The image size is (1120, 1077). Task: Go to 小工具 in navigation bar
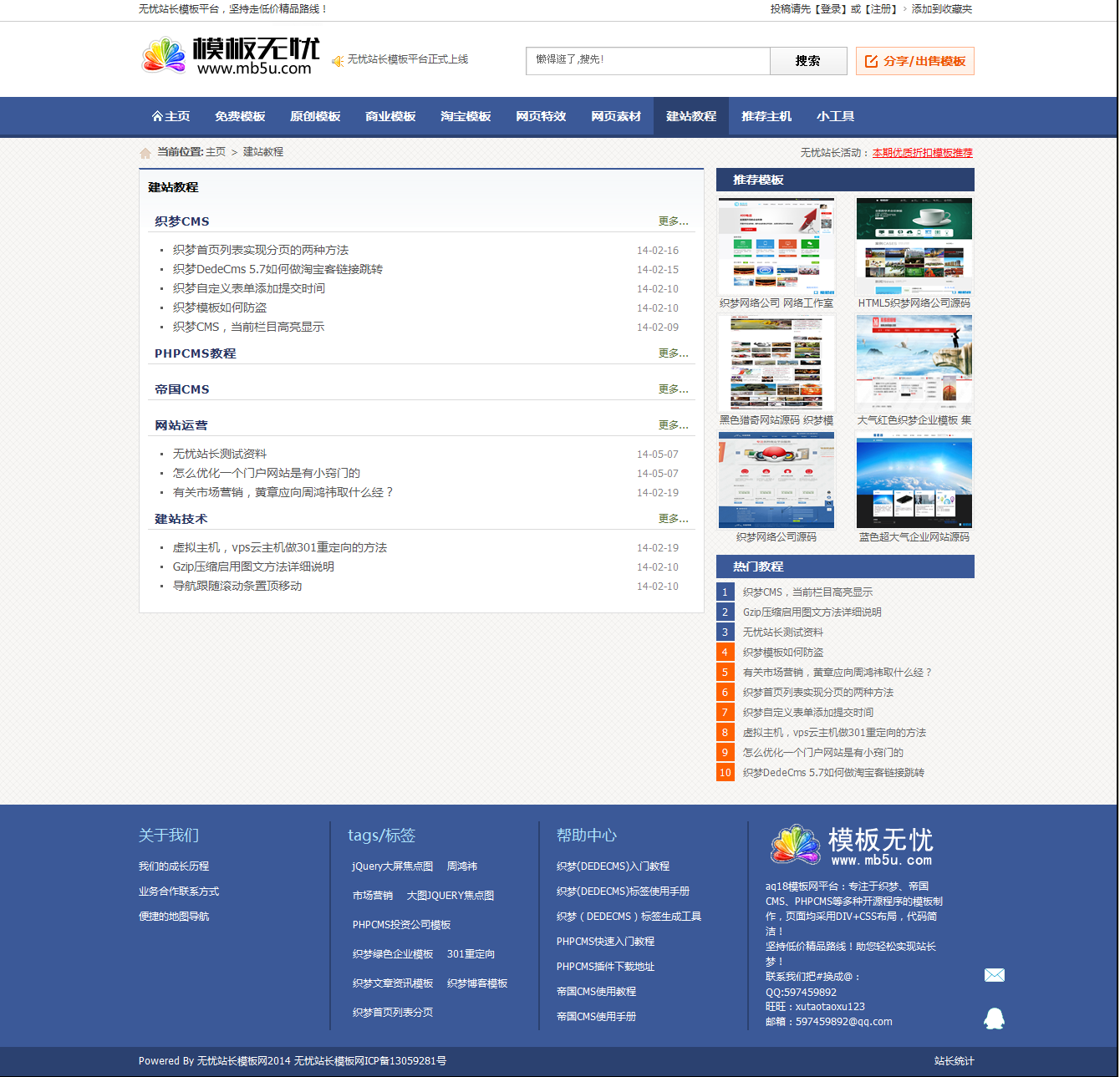tap(835, 117)
